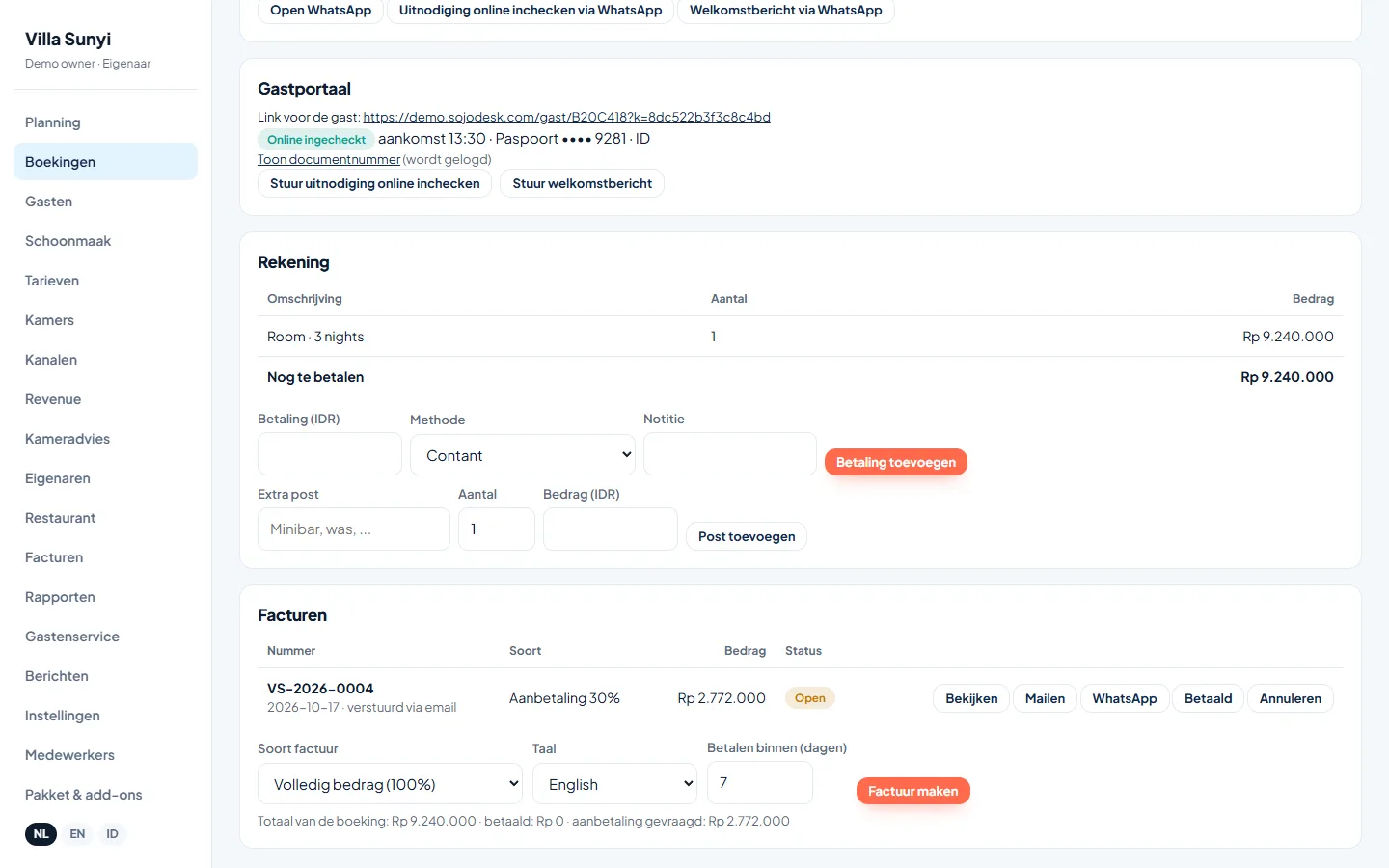Open the guest portal link

(x=566, y=117)
